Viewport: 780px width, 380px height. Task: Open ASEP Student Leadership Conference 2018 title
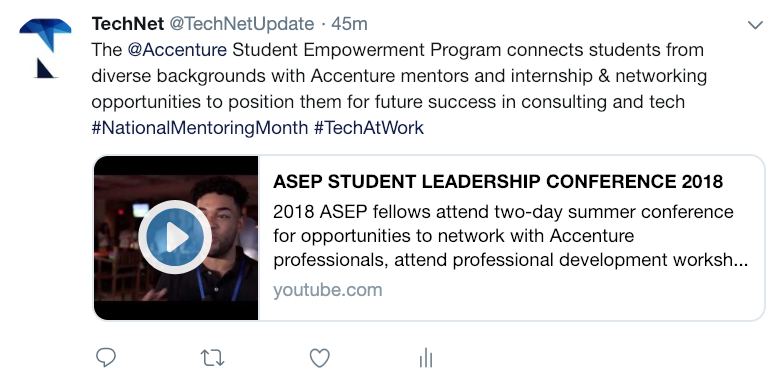coord(498,182)
